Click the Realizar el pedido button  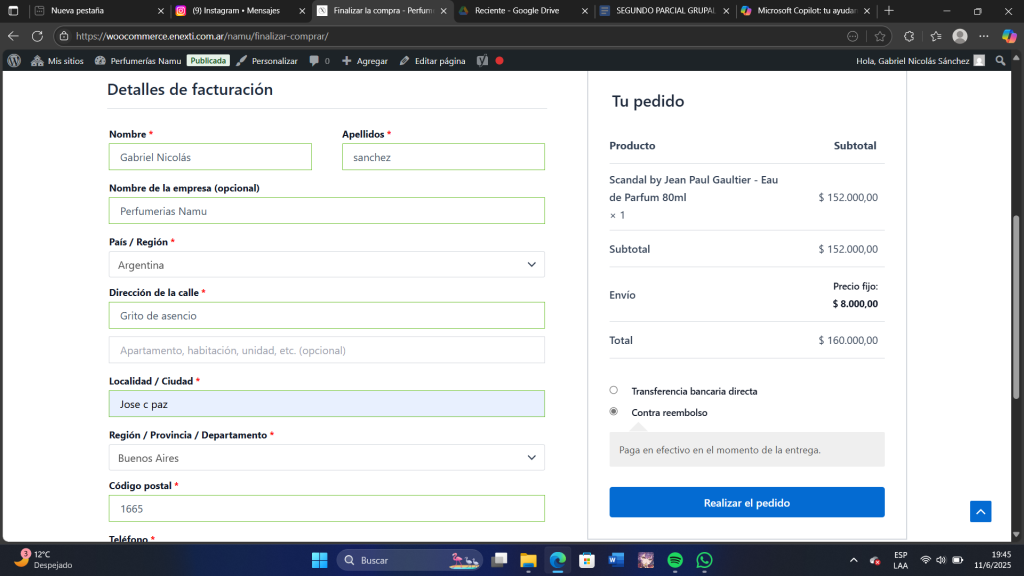point(746,502)
